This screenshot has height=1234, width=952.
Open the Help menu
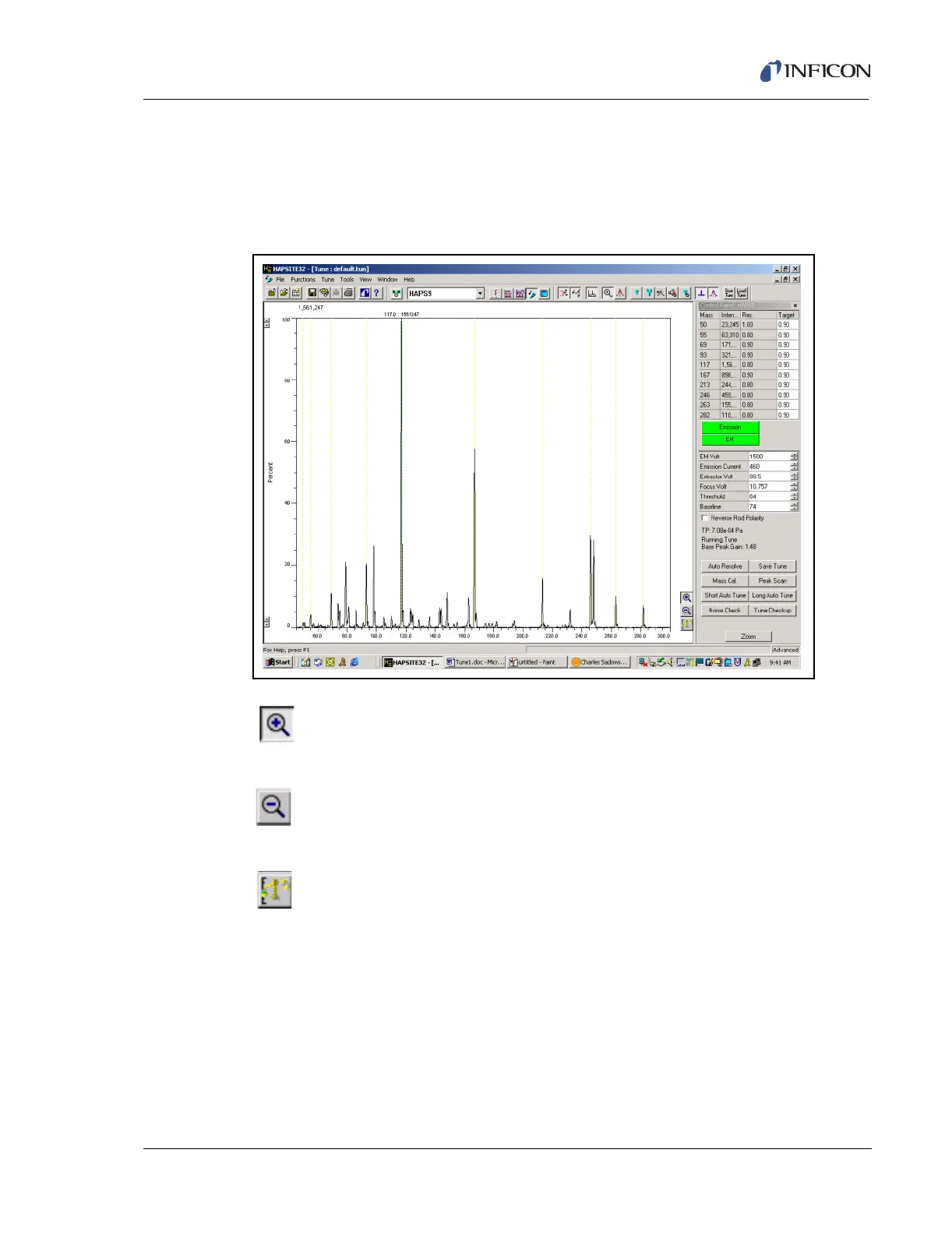click(x=409, y=280)
